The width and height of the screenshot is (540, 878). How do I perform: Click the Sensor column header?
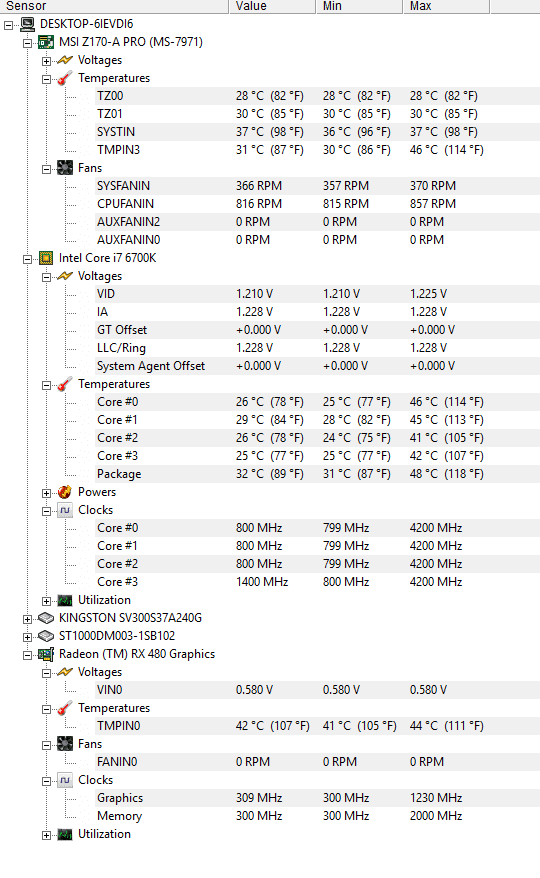[114, 6]
